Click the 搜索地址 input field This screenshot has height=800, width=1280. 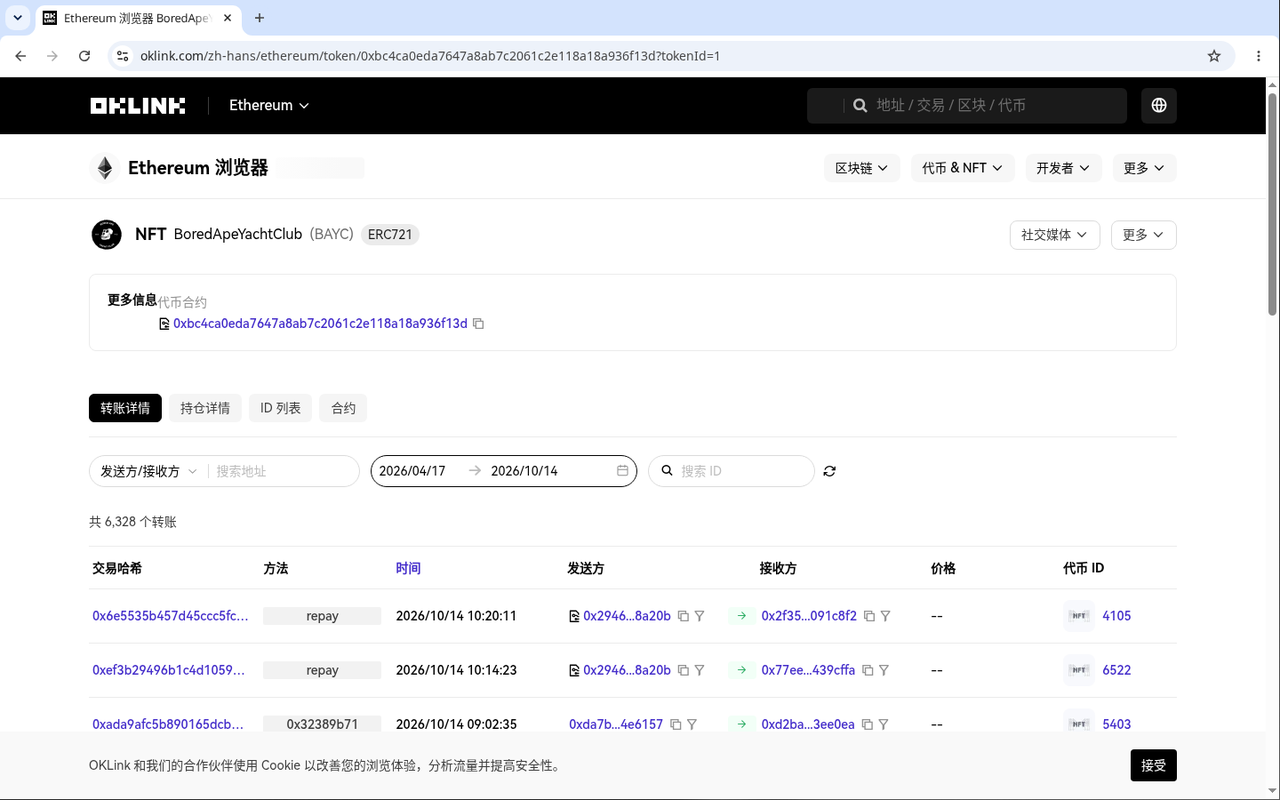(283, 471)
